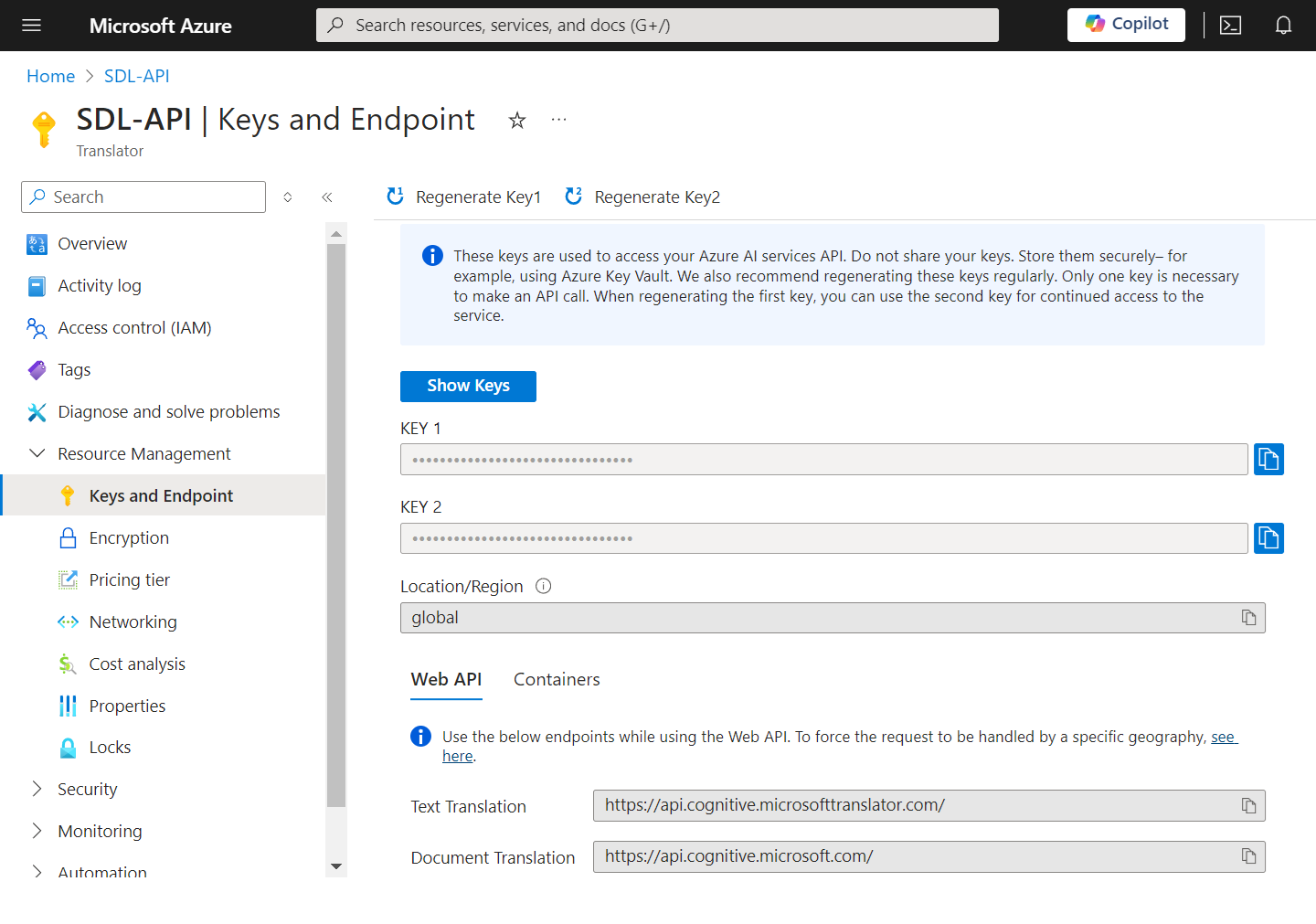Copy the Text Translation endpoint URL
This screenshot has height=924, width=1316.
pos(1248,805)
